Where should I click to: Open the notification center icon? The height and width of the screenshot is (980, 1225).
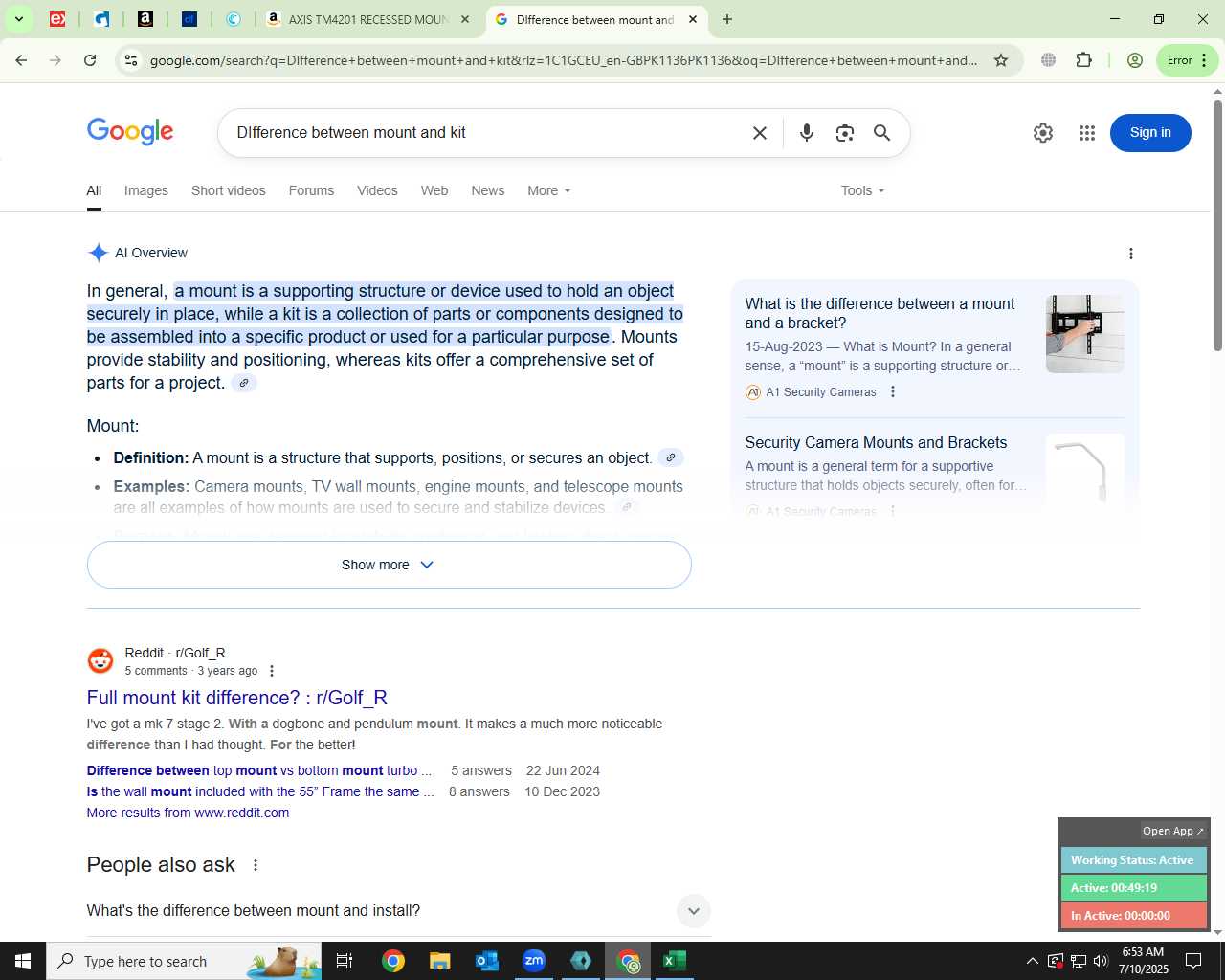(x=1193, y=961)
